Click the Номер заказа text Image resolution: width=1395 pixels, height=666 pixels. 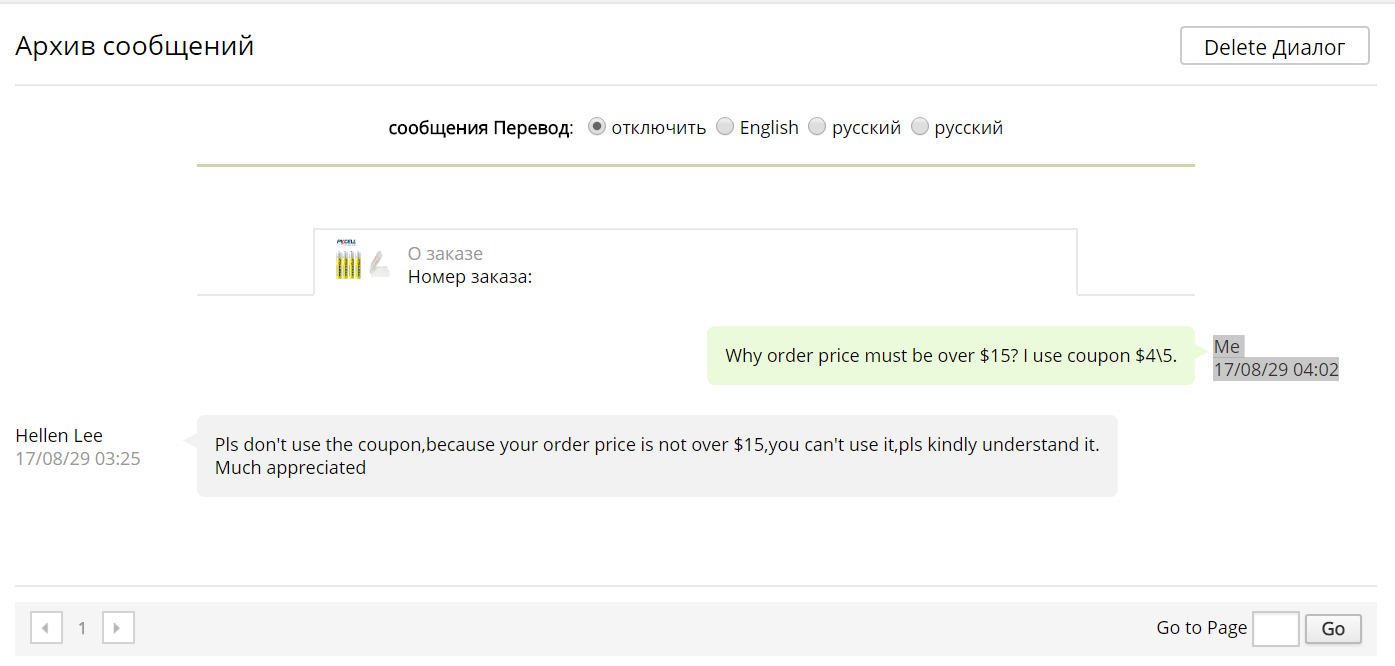469,277
